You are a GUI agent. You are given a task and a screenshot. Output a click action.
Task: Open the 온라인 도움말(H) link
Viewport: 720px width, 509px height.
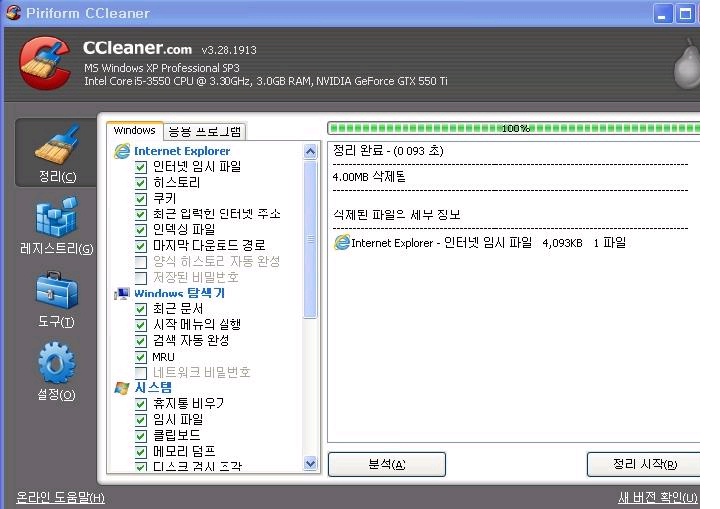(60, 497)
